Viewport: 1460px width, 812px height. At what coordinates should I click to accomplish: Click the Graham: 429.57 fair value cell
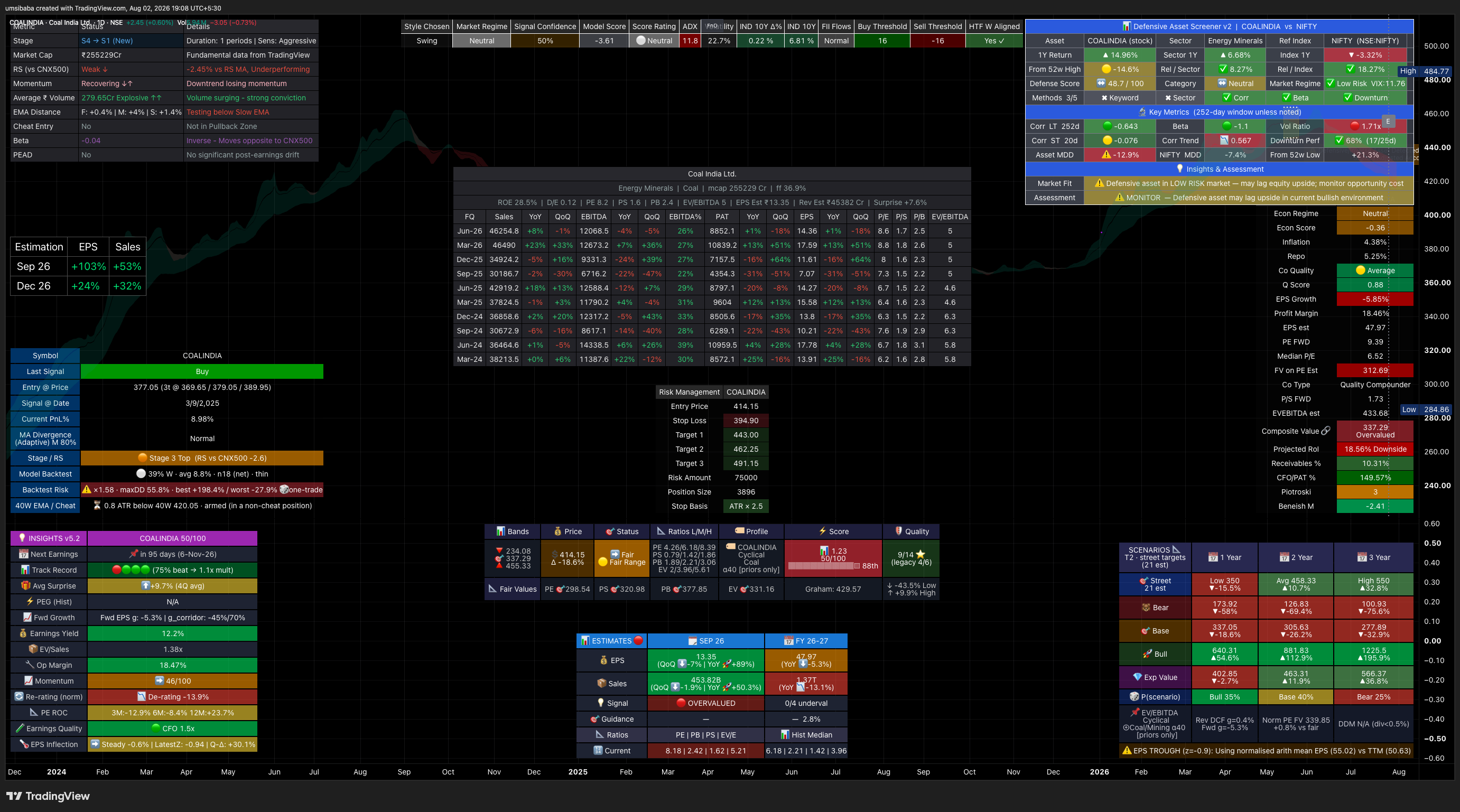833,589
